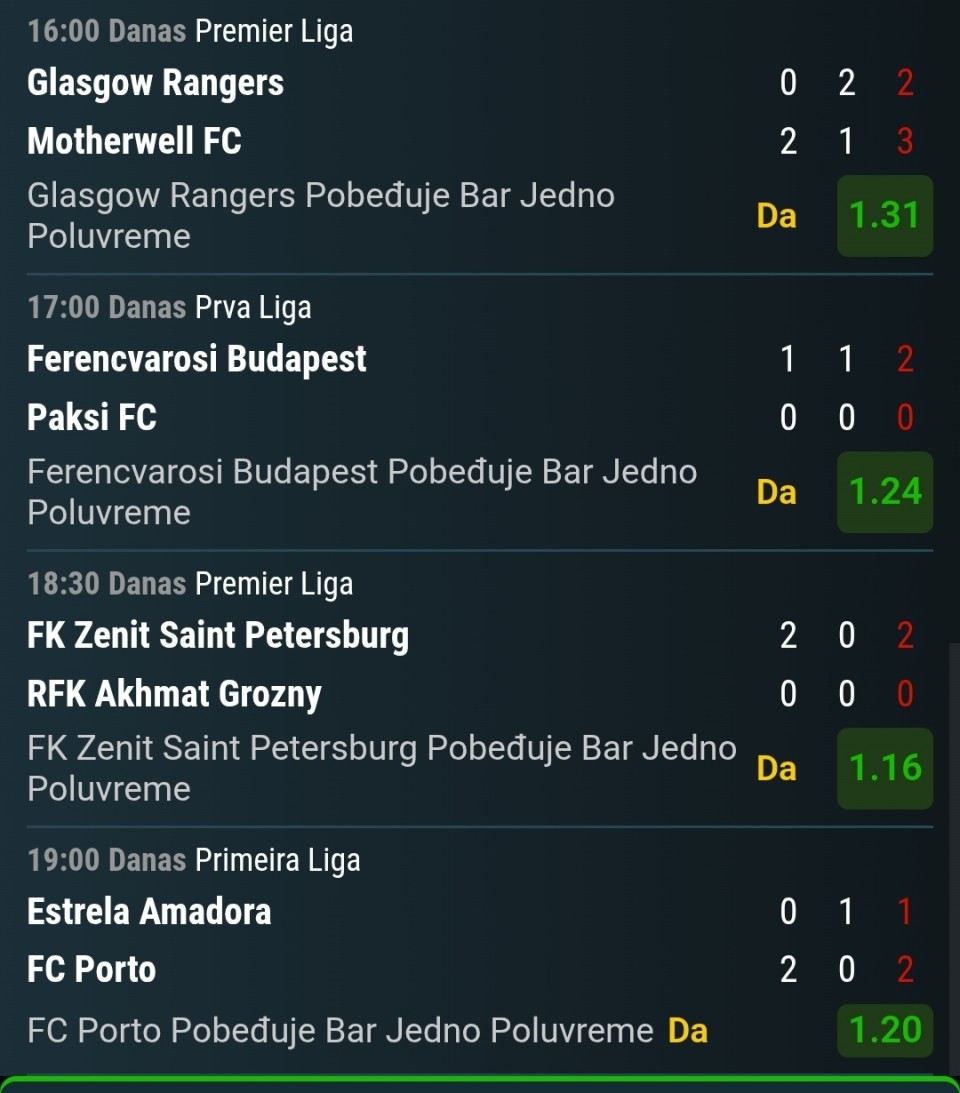Click the Paksi FC team name
The width and height of the screenshot is (960, 1093).
[x=92, y=417]
